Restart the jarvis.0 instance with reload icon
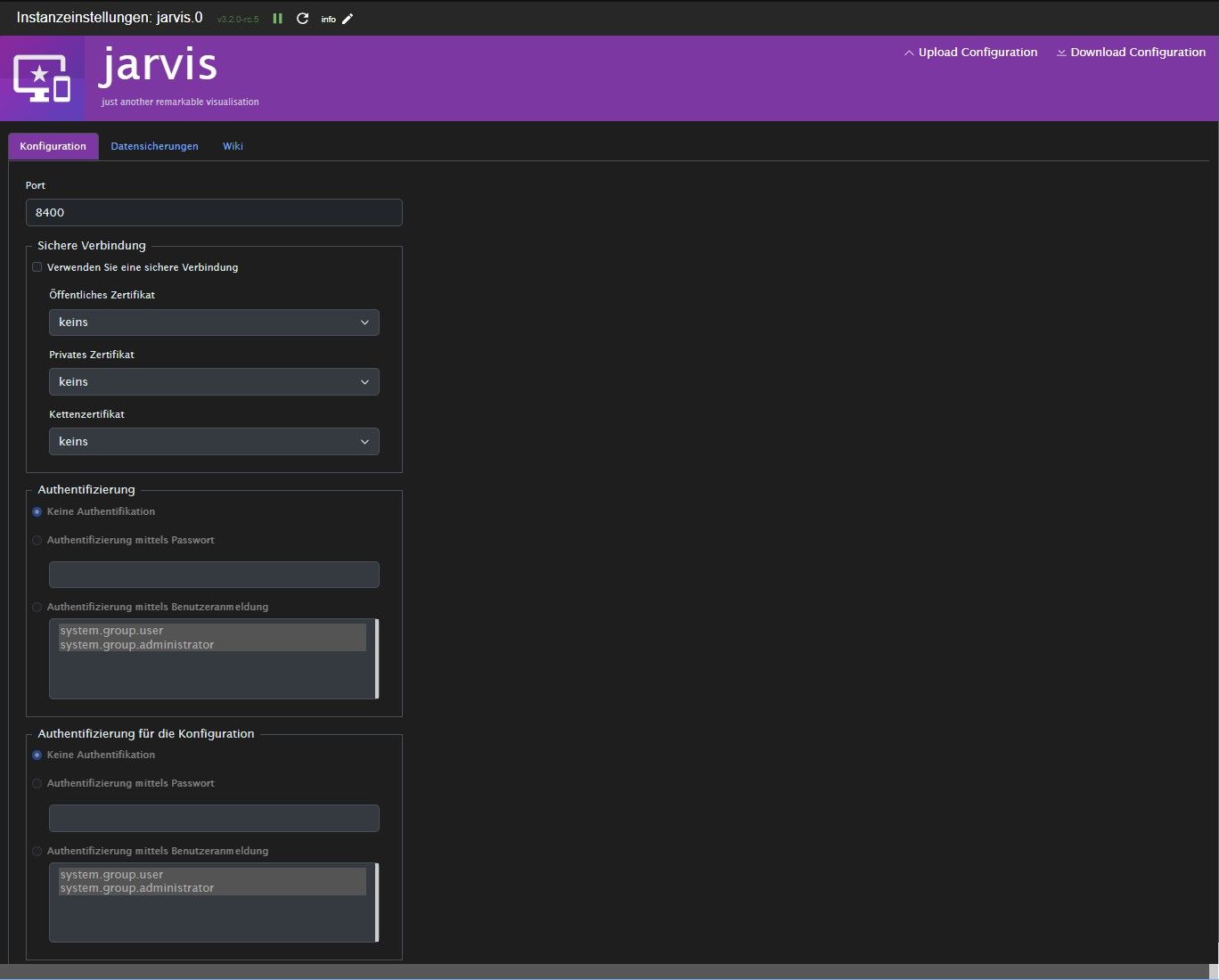The width and height of the screenshot is (1219, 980). coord(303,19)
